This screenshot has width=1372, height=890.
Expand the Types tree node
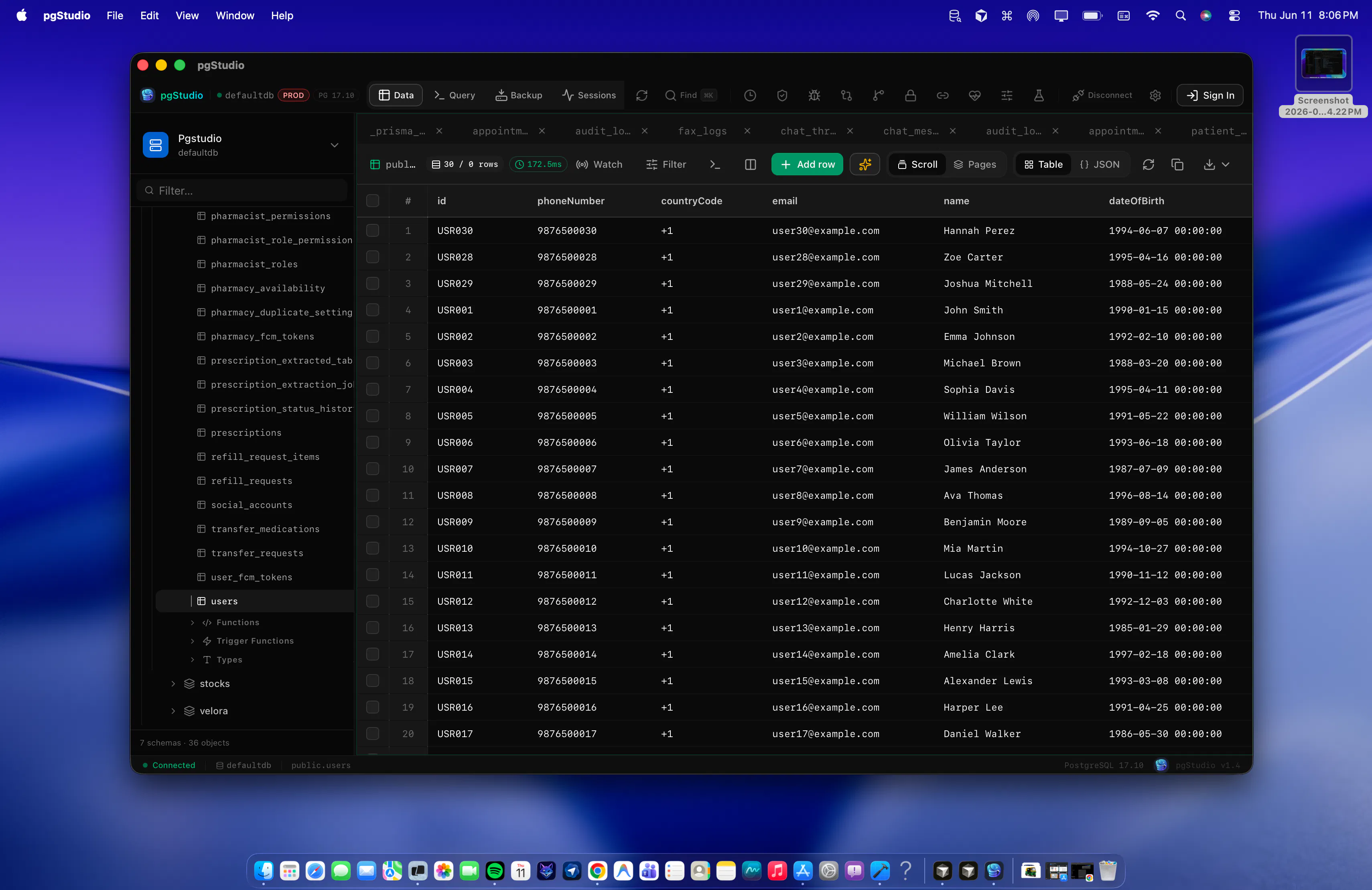point(193,659)
